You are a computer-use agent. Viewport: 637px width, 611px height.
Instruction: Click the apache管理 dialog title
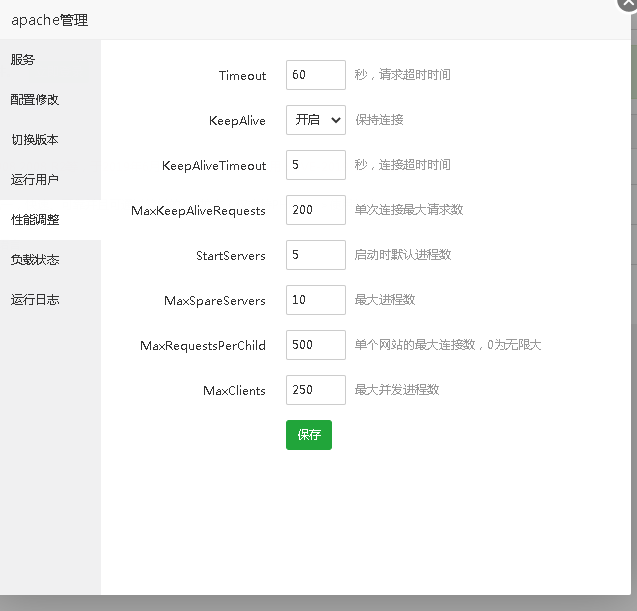click(x=50, y=20)
